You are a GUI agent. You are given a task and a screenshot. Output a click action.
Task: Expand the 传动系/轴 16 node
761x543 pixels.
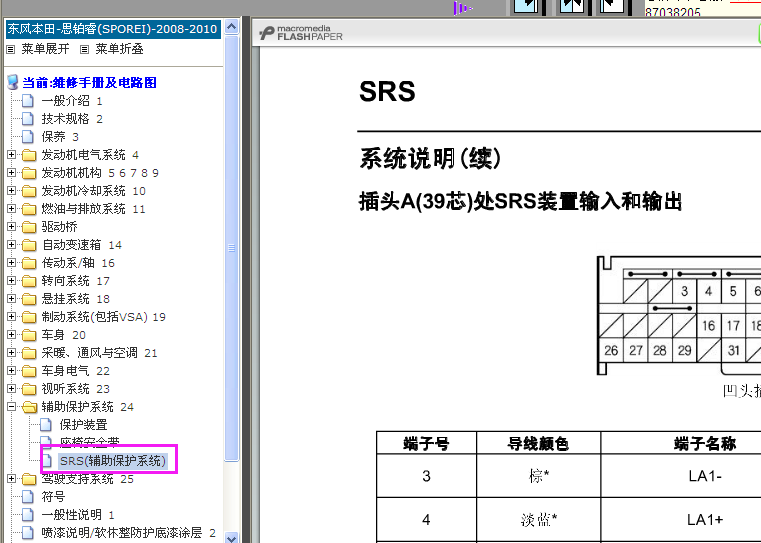pos(11,263)
